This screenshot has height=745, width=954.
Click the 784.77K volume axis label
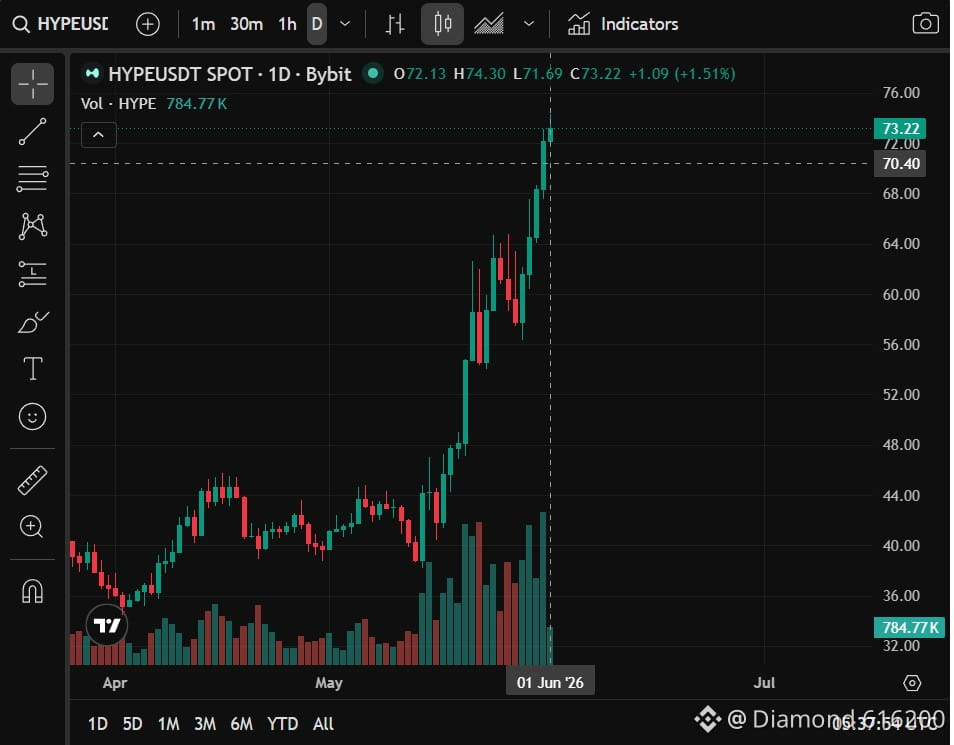909,628
